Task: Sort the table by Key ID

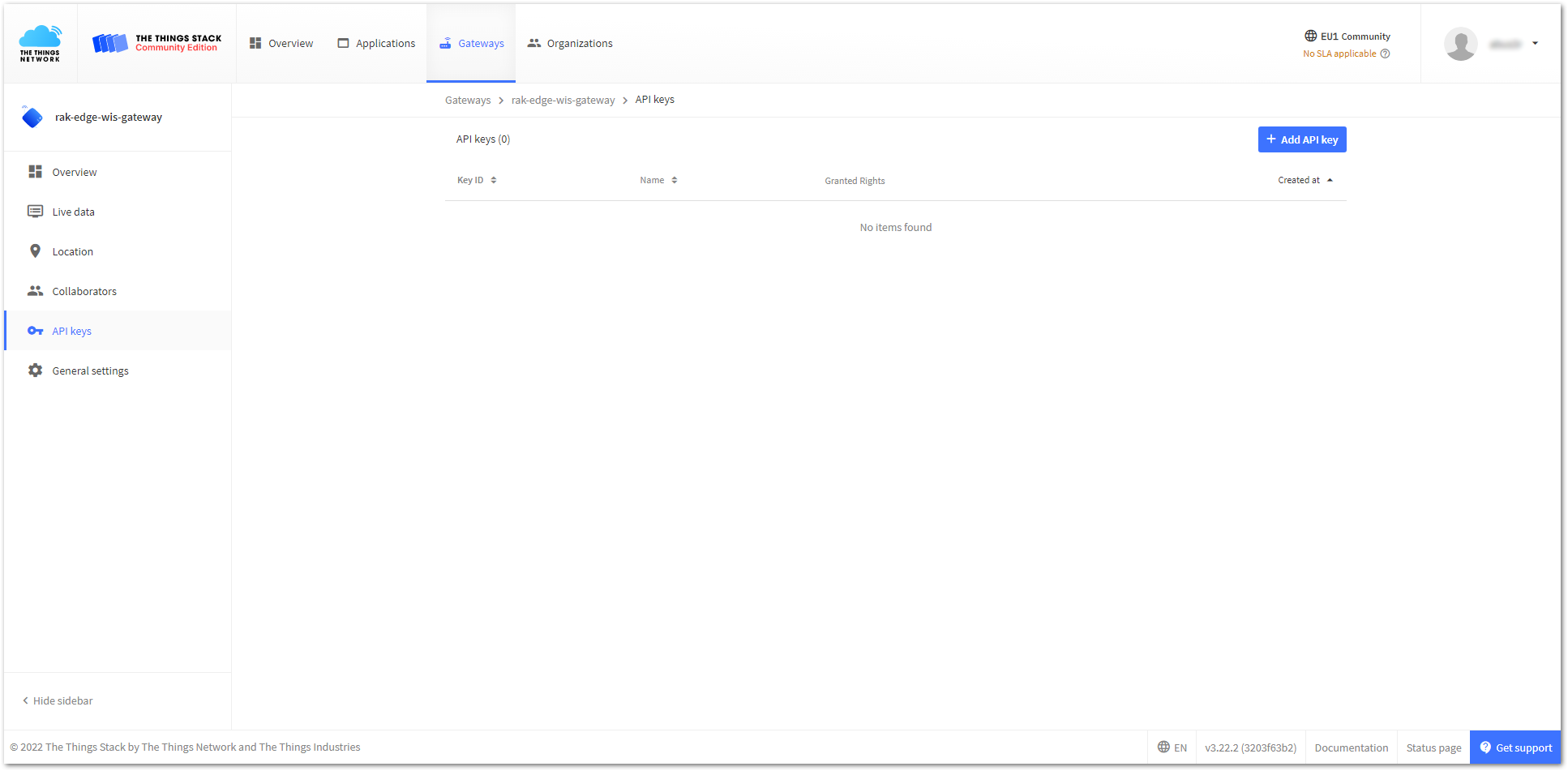Action: pos(477,180)
